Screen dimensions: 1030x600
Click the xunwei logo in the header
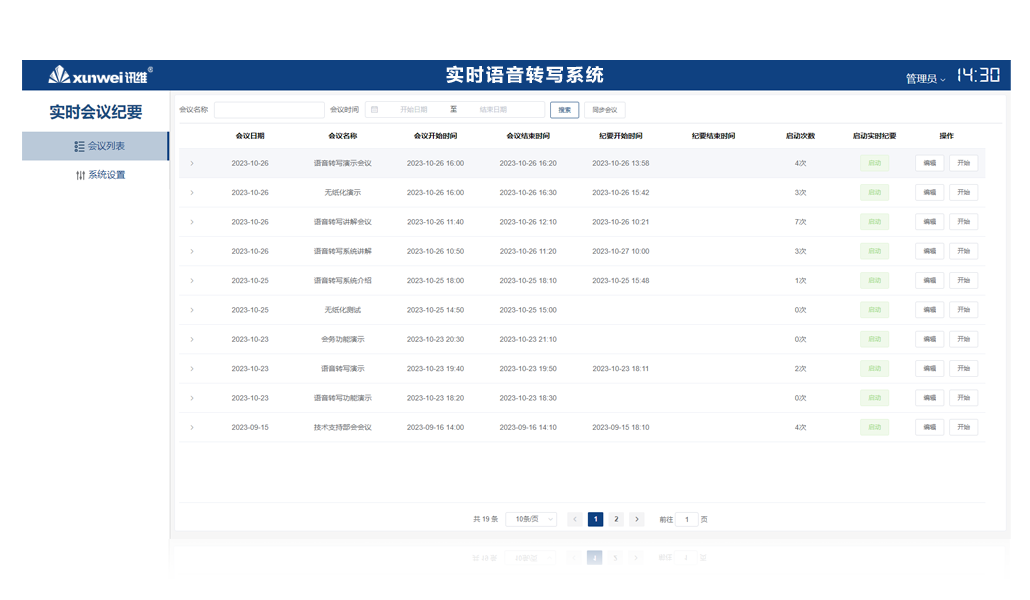tap(100, 75)
